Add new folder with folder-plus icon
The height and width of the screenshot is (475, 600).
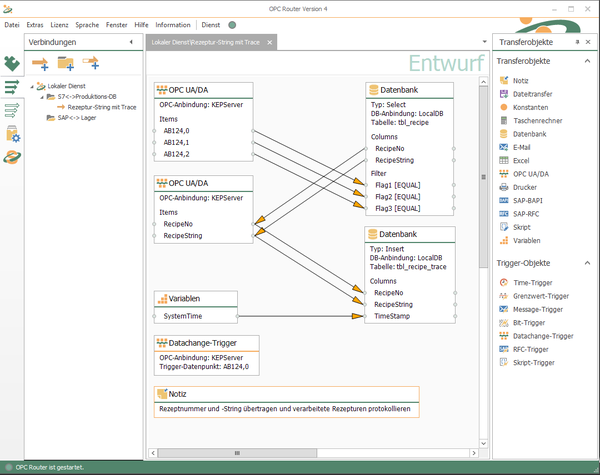point(65,64)
